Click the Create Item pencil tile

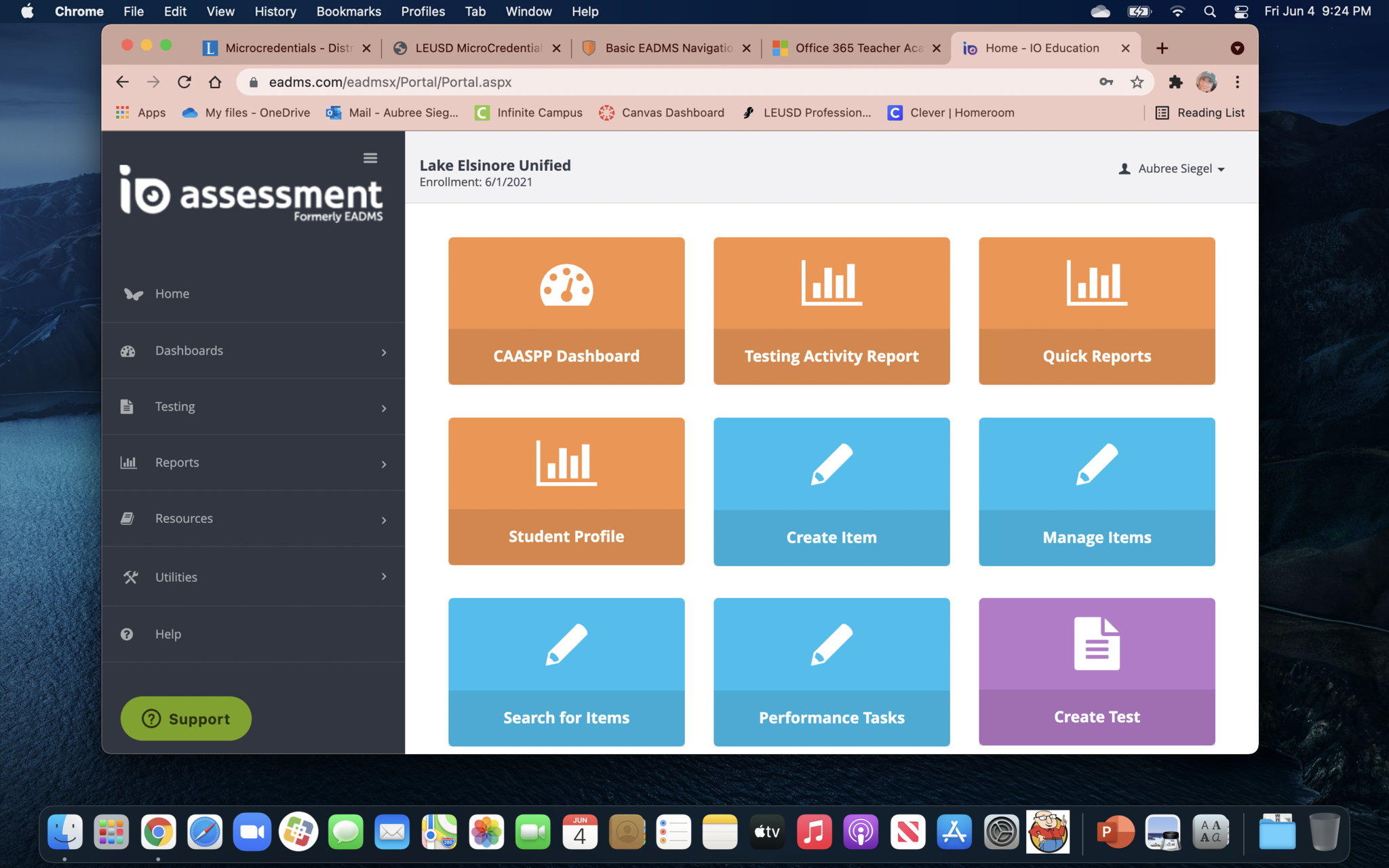coord(832,491)
